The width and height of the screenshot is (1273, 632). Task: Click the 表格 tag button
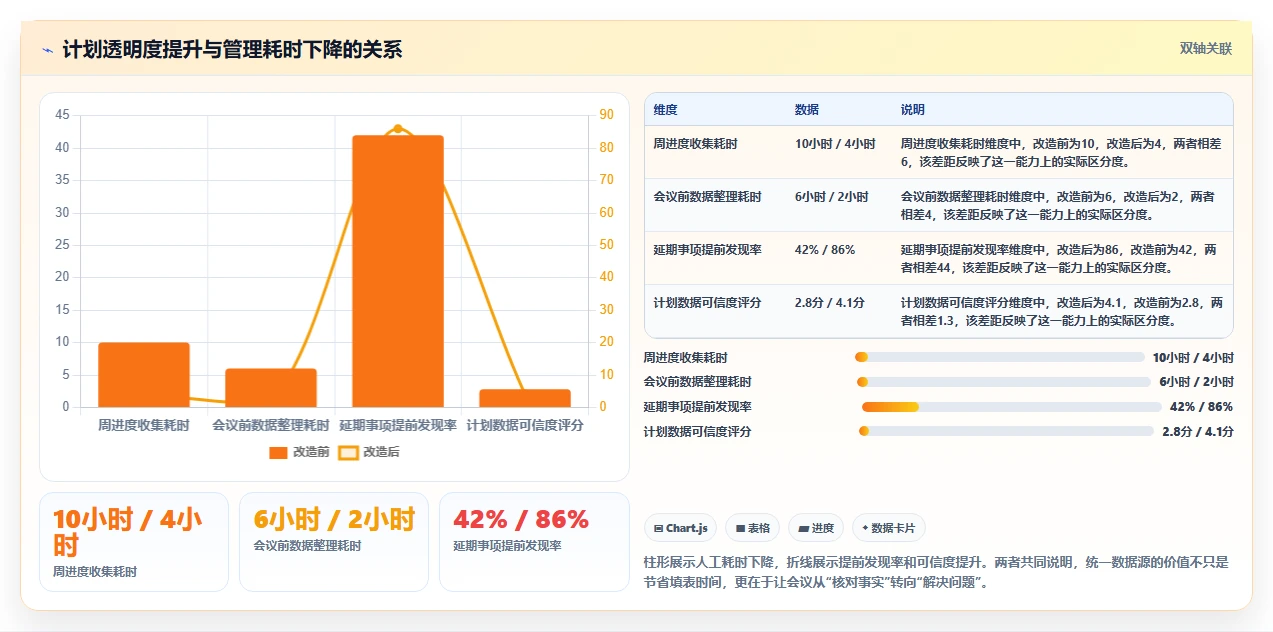pyautogui.click(x=752, y=528)
